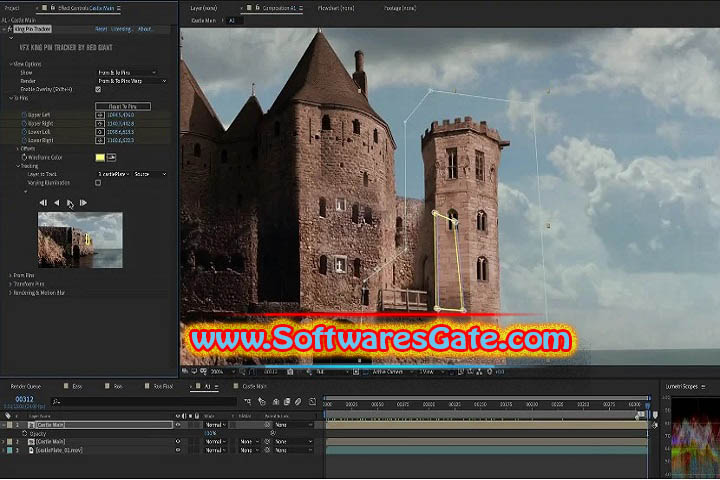Viewport: 720px width, 480px height.
Task: Toggle the Opacity stopwatch on layer 1
Action: [x=24, y=434]
